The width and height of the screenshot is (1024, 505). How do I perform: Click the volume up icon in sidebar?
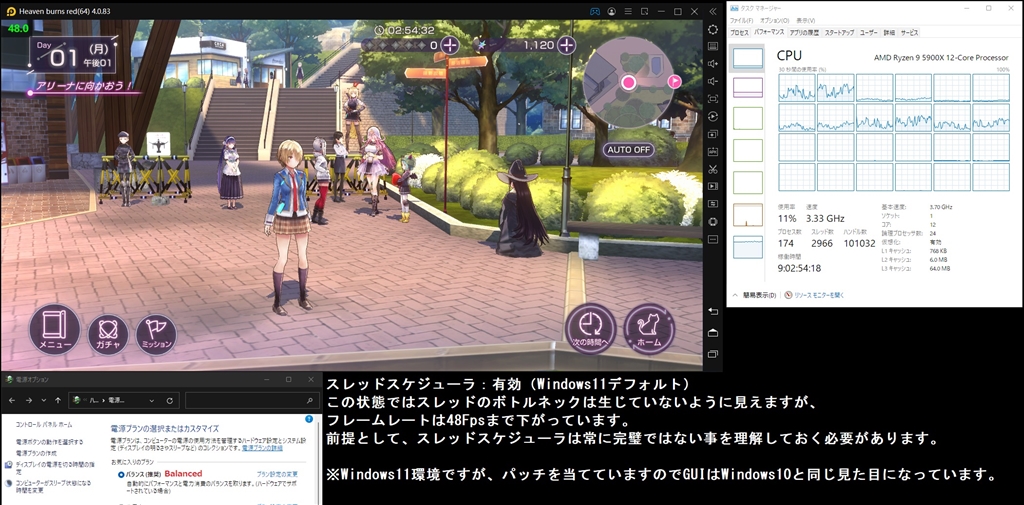point(712,64)
